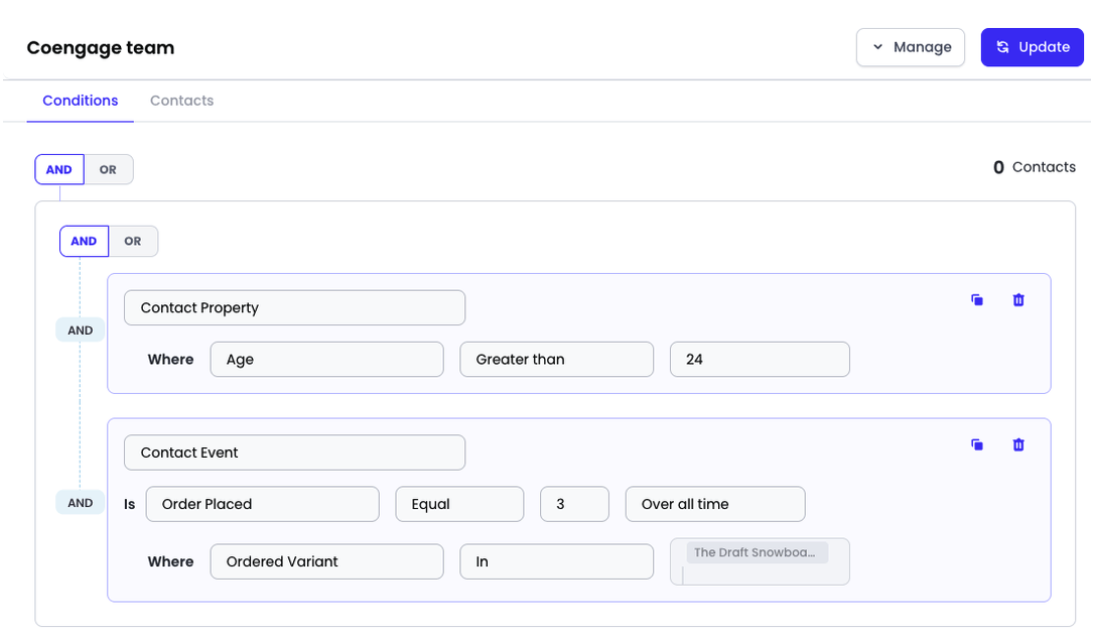Set top-level group operator to OR
The width and height of the screenshot is (1094, 634).
tap(108, 170)
